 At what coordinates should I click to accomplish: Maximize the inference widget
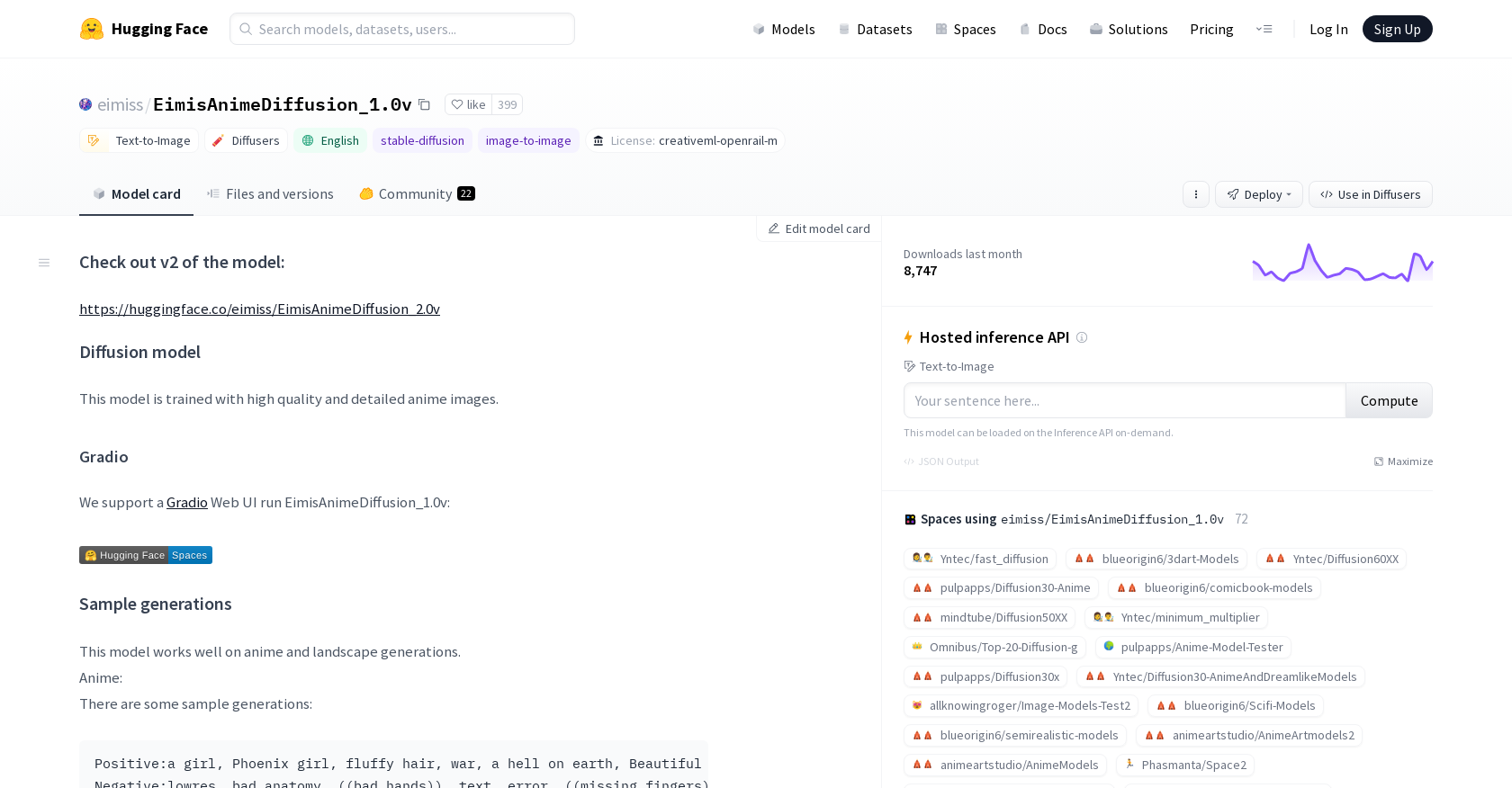point(1403,461)
